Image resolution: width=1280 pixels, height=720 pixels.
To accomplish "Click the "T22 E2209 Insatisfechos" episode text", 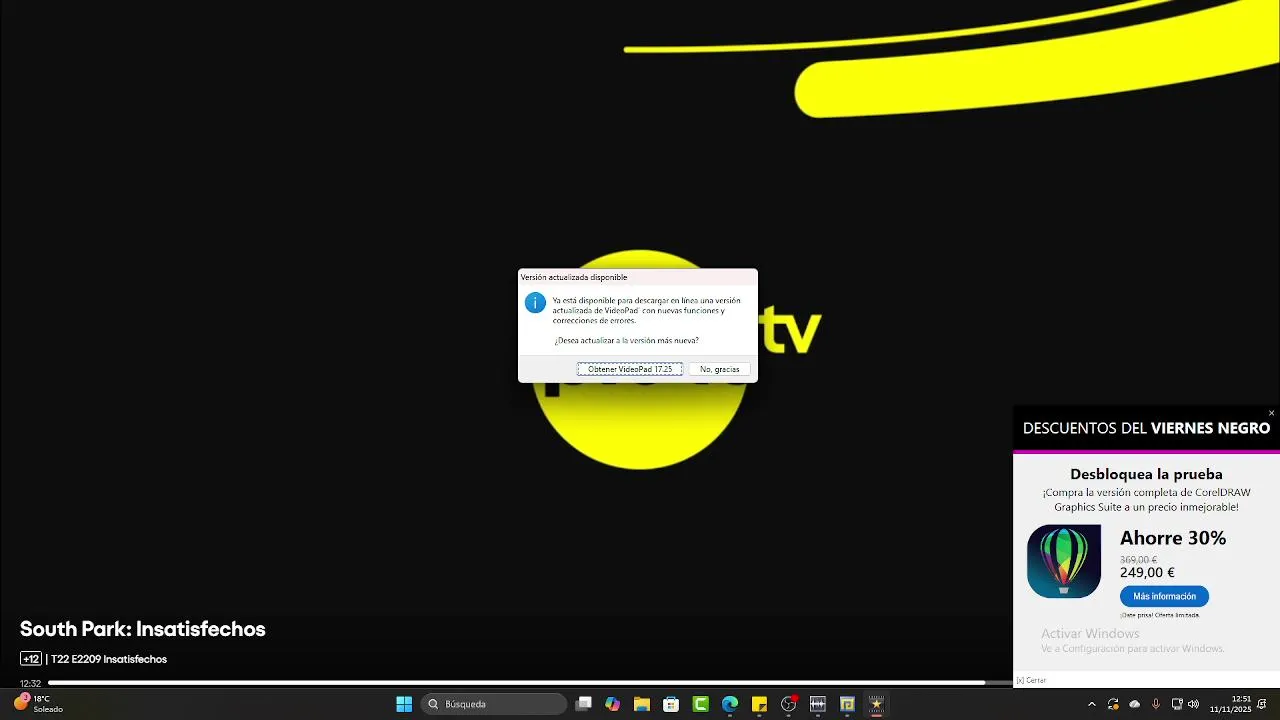I will tap(109, 659).
